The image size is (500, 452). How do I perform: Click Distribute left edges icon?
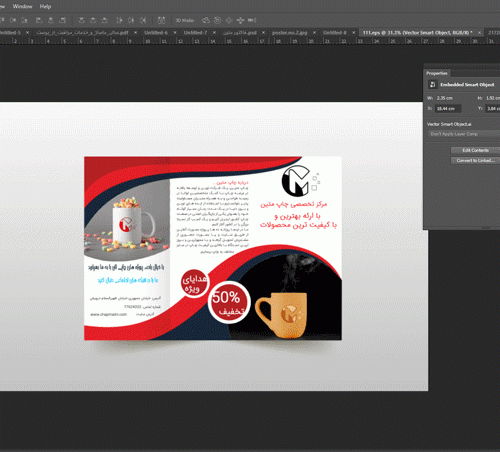(119, 20)
